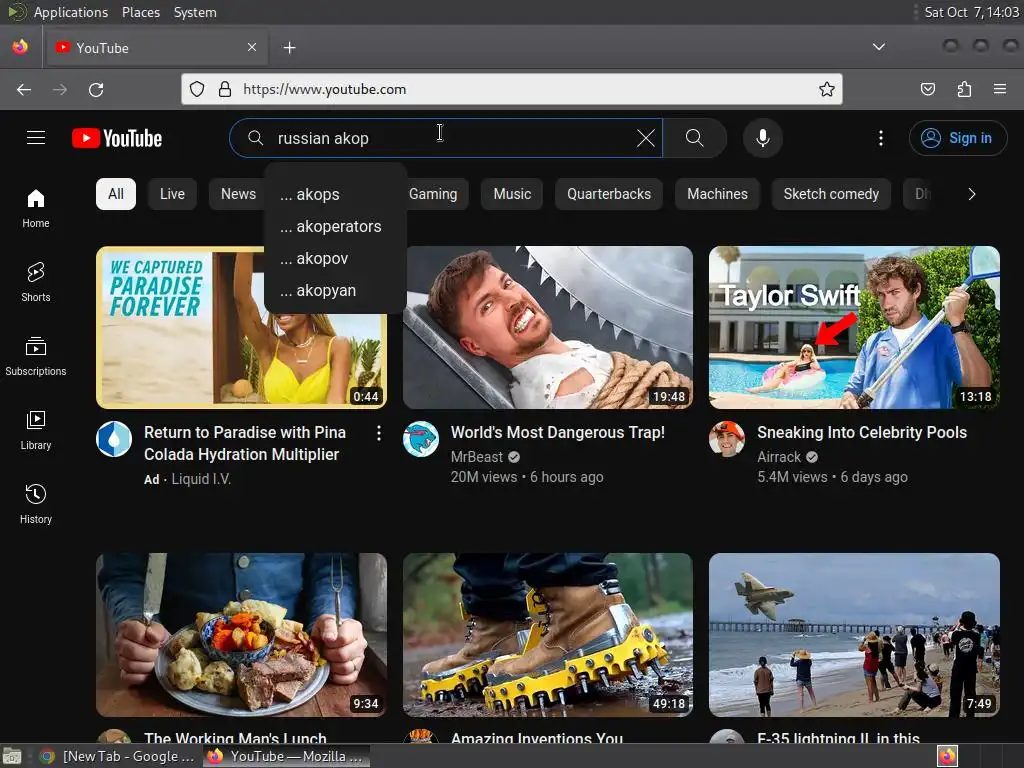Screen dimensions: 1024x768
Task: Play the Taylor Swift pool thumbnail
Action: pyautogui.click(x=854, y=327)
